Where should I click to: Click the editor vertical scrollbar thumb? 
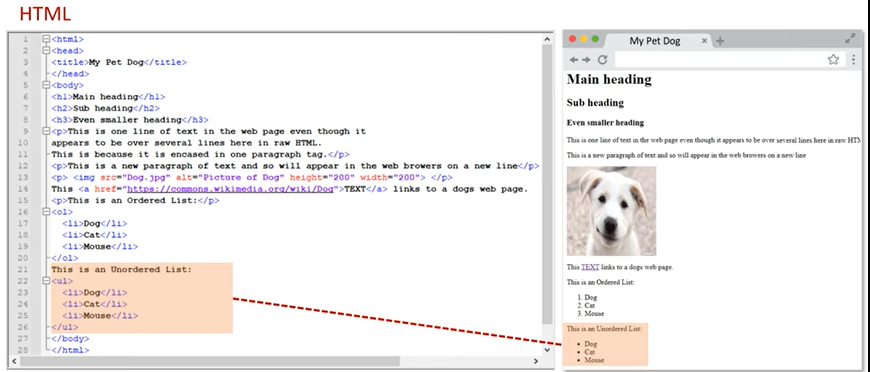tap(547, 184)
